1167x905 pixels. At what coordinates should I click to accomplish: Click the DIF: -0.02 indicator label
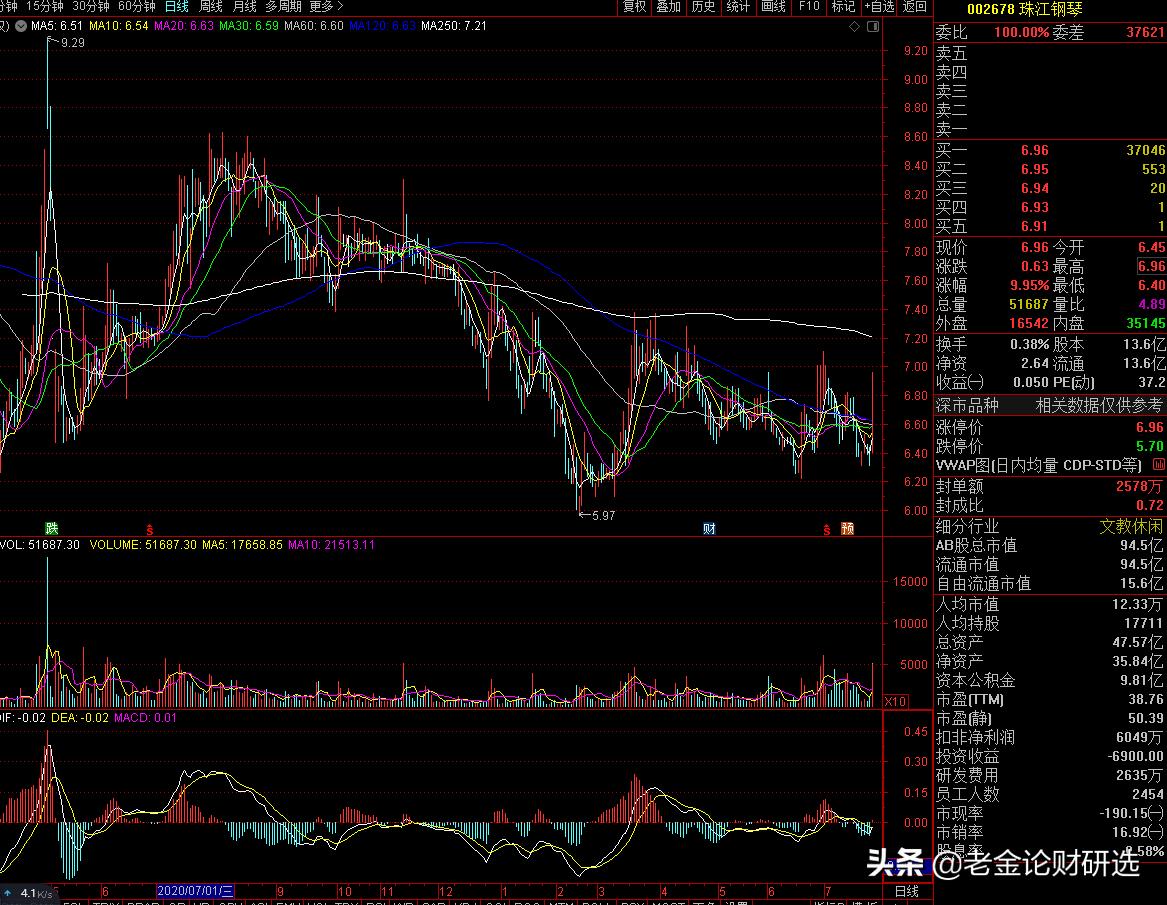[x=23, y=718]
